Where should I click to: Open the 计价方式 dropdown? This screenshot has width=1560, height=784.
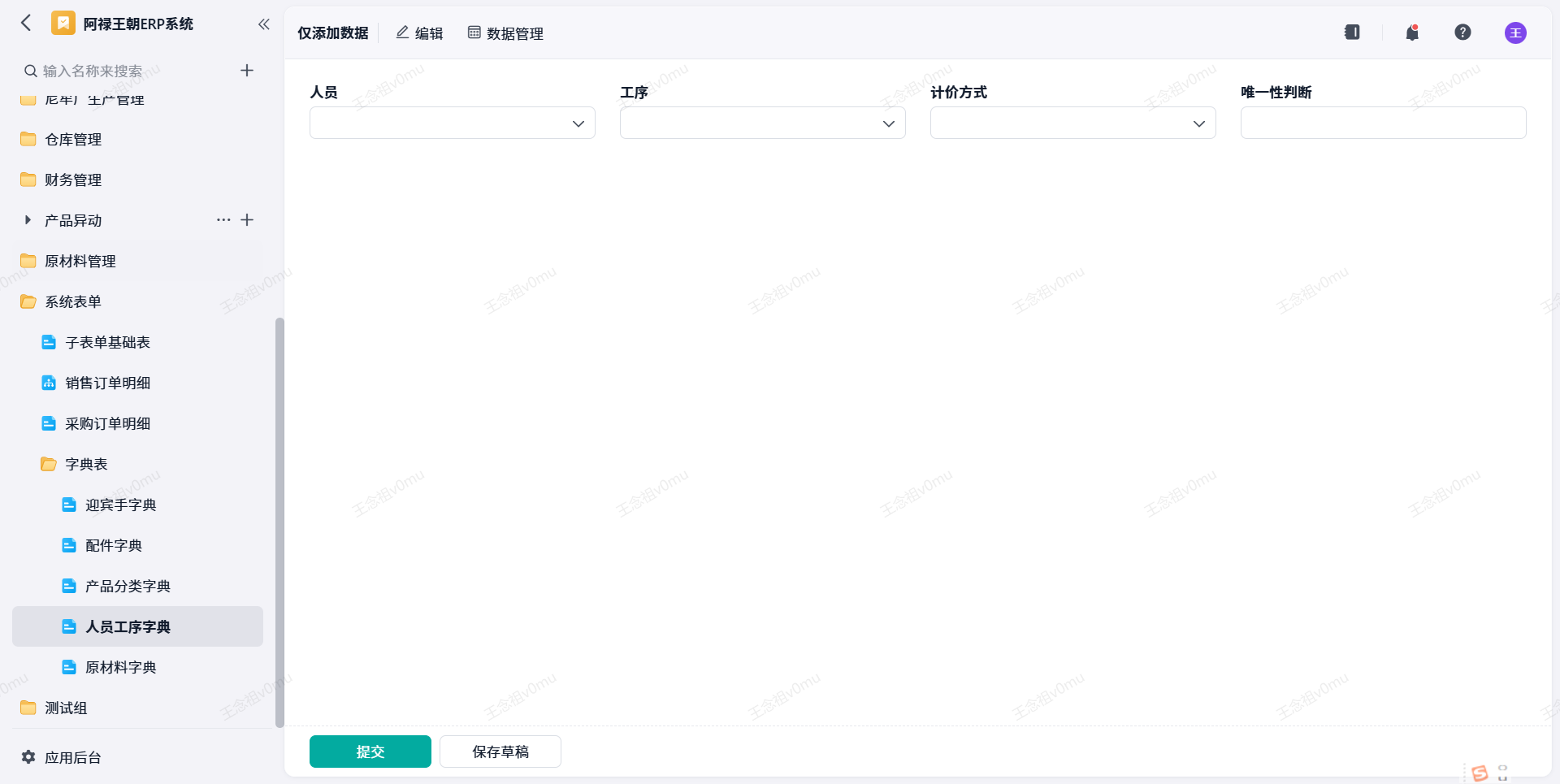1073,123
